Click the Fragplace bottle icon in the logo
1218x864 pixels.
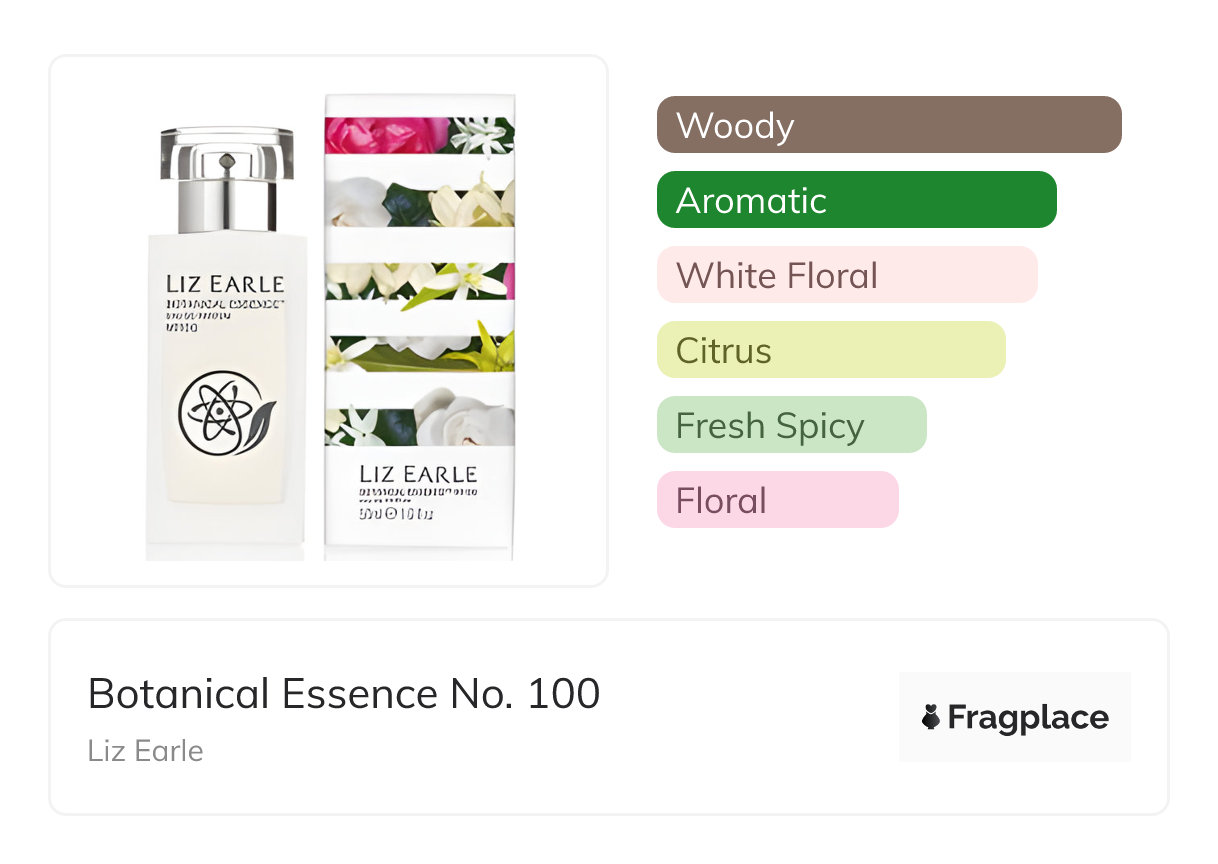click(931, 717)
